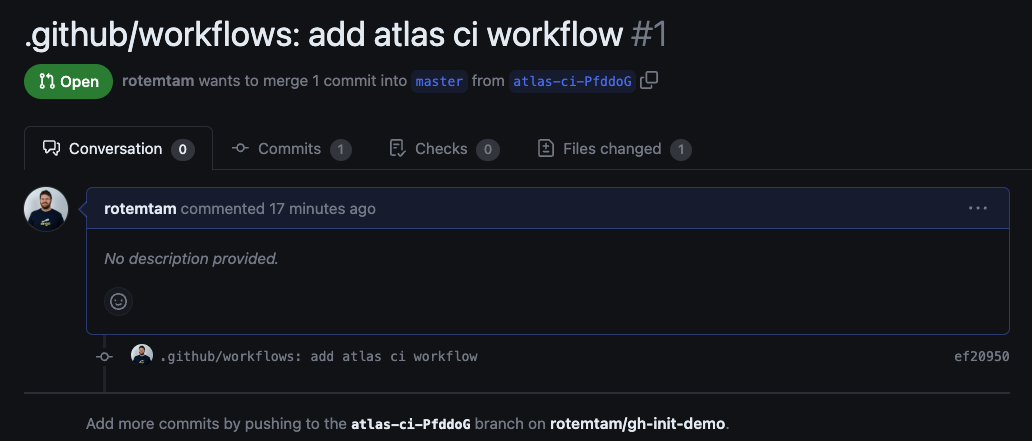Click the Commits tab commit icon
This screenshot has width=1032, height=441.
tap(240, 149)
